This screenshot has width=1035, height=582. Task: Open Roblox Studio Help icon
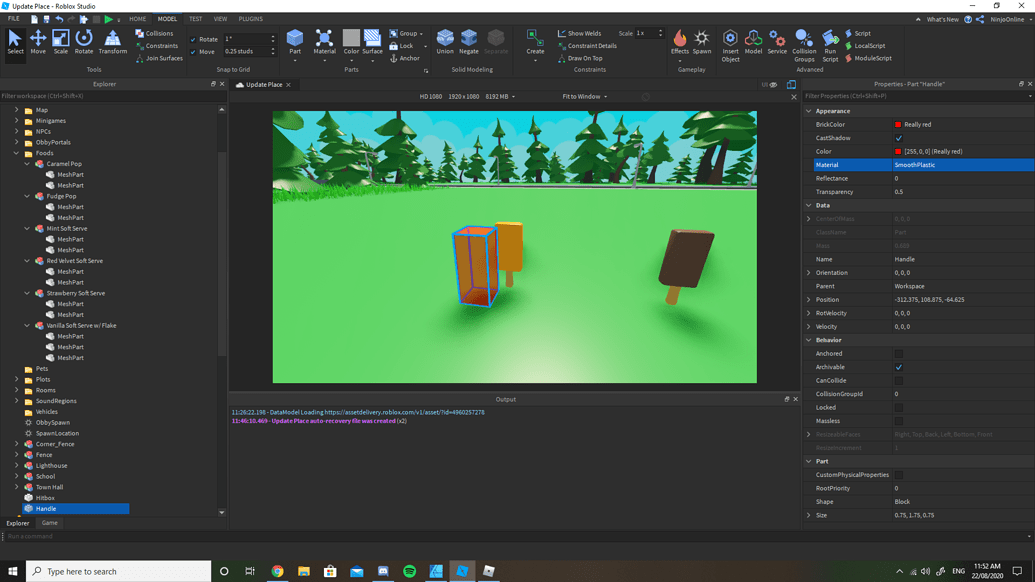click(968, 19)
